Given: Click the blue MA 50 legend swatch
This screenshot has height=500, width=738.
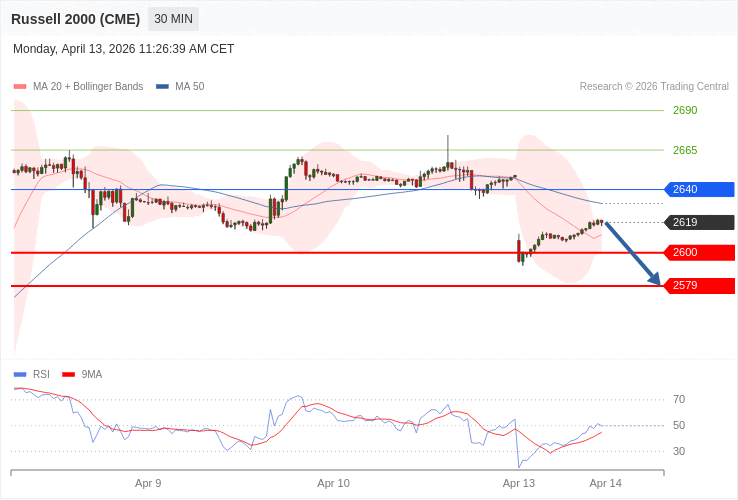Looking at the screenshot, I should pos(162,87).
